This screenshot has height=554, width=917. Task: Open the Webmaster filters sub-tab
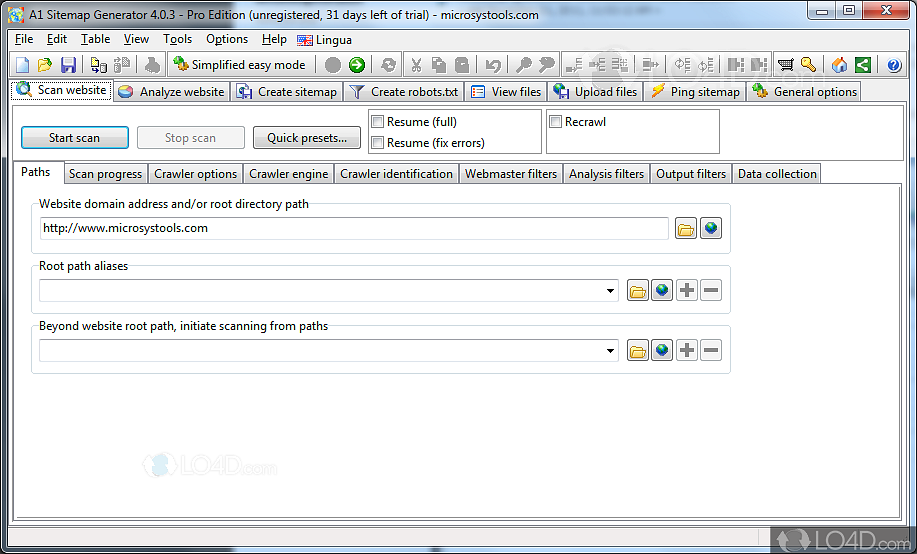coord(511,174)
